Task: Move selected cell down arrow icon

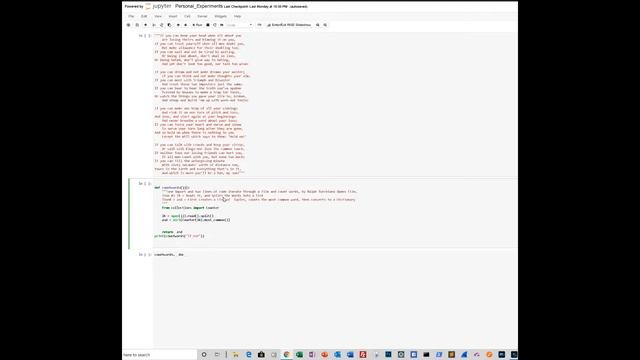Action: click(185, 25)
